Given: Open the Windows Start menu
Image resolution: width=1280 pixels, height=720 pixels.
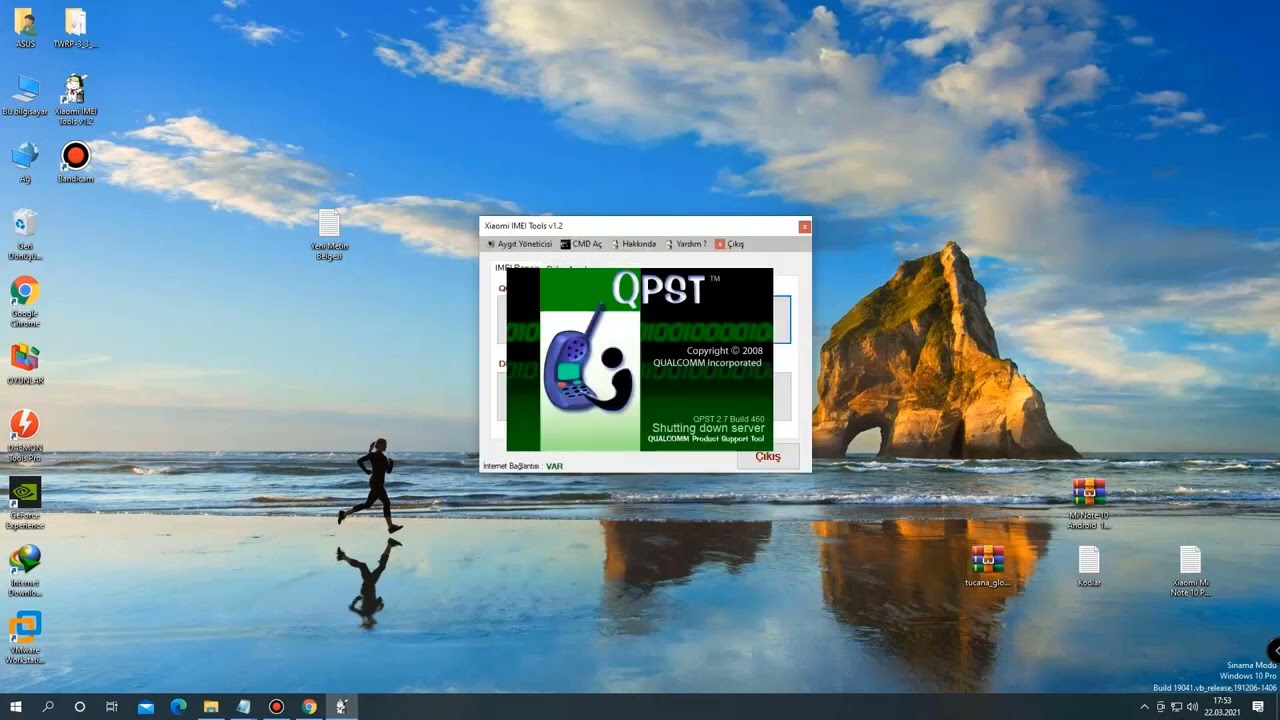Looking at the screenshot, I should [16, 707].
